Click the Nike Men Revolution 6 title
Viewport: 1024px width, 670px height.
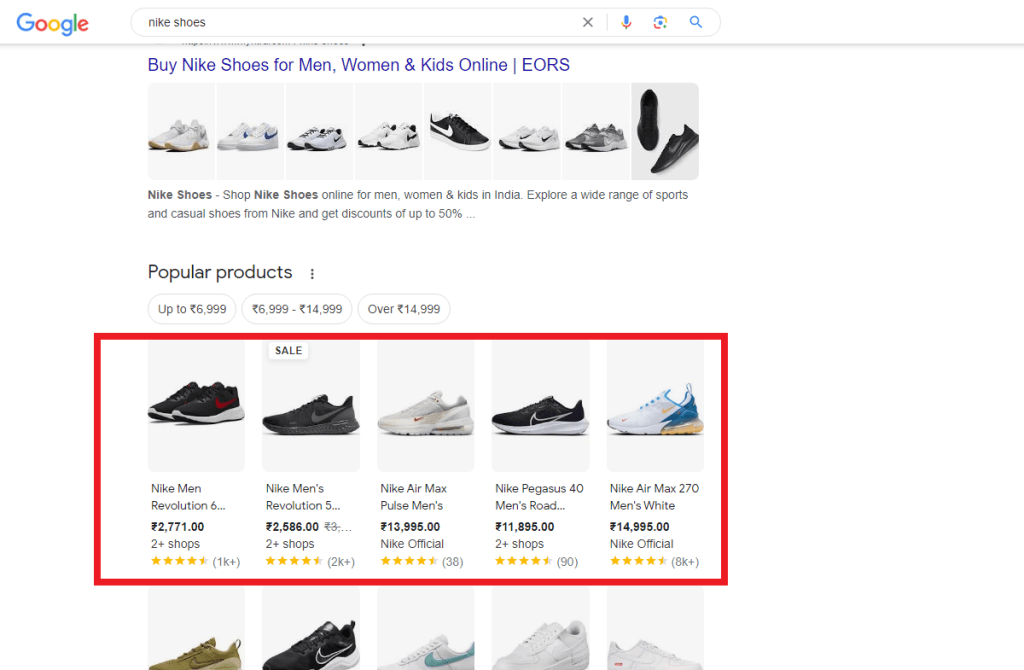188,497
